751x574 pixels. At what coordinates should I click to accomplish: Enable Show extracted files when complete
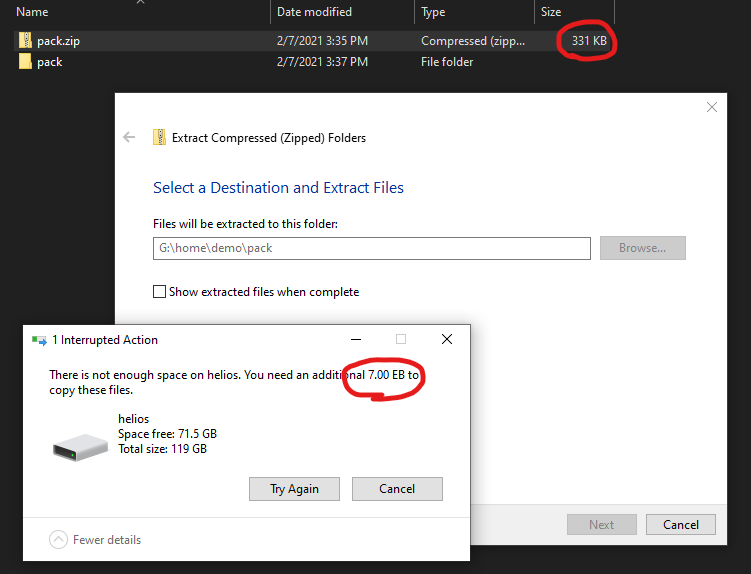pyautogui.click(x=159, y=292)
